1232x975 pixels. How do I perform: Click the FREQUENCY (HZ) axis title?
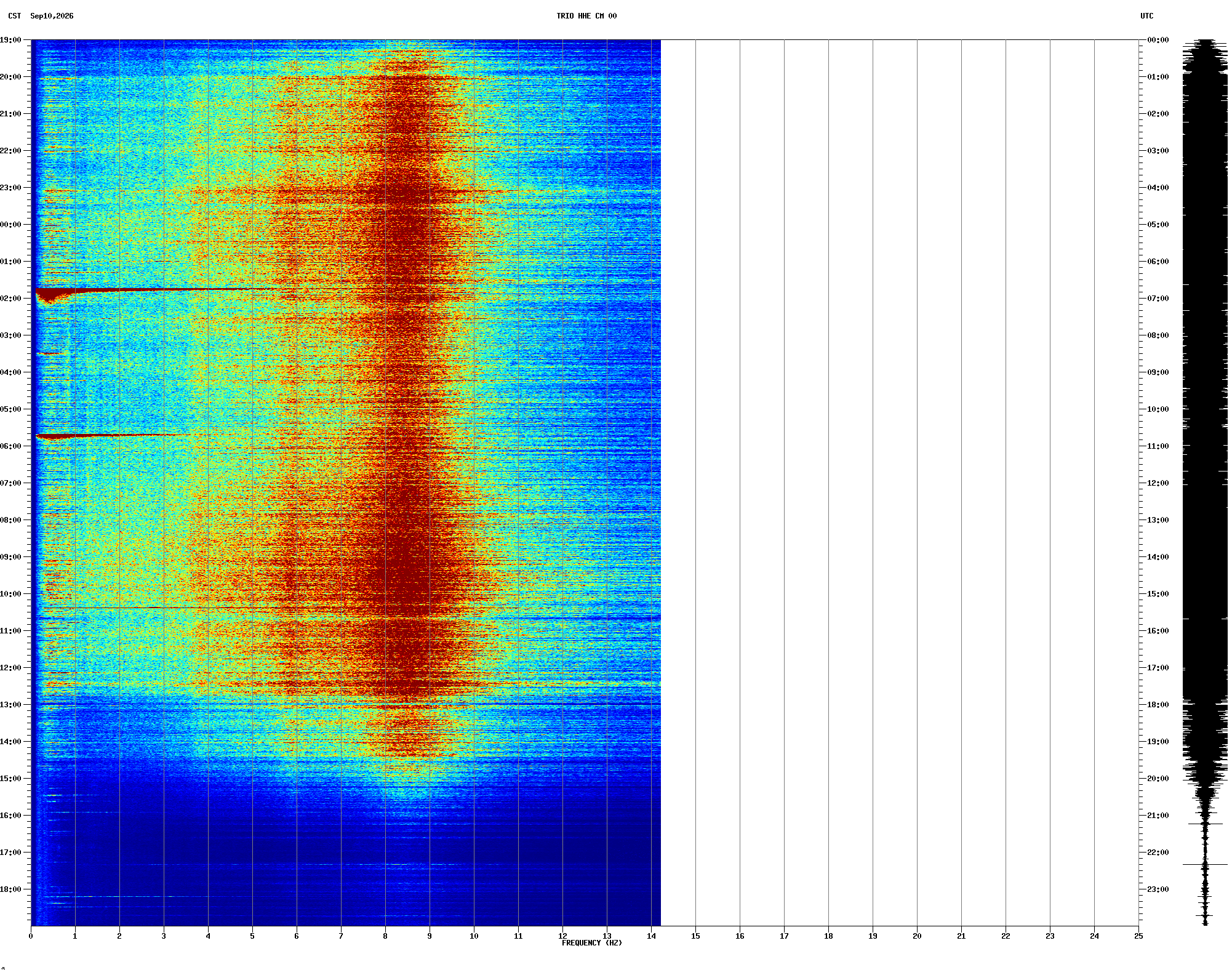coord(592,943)
